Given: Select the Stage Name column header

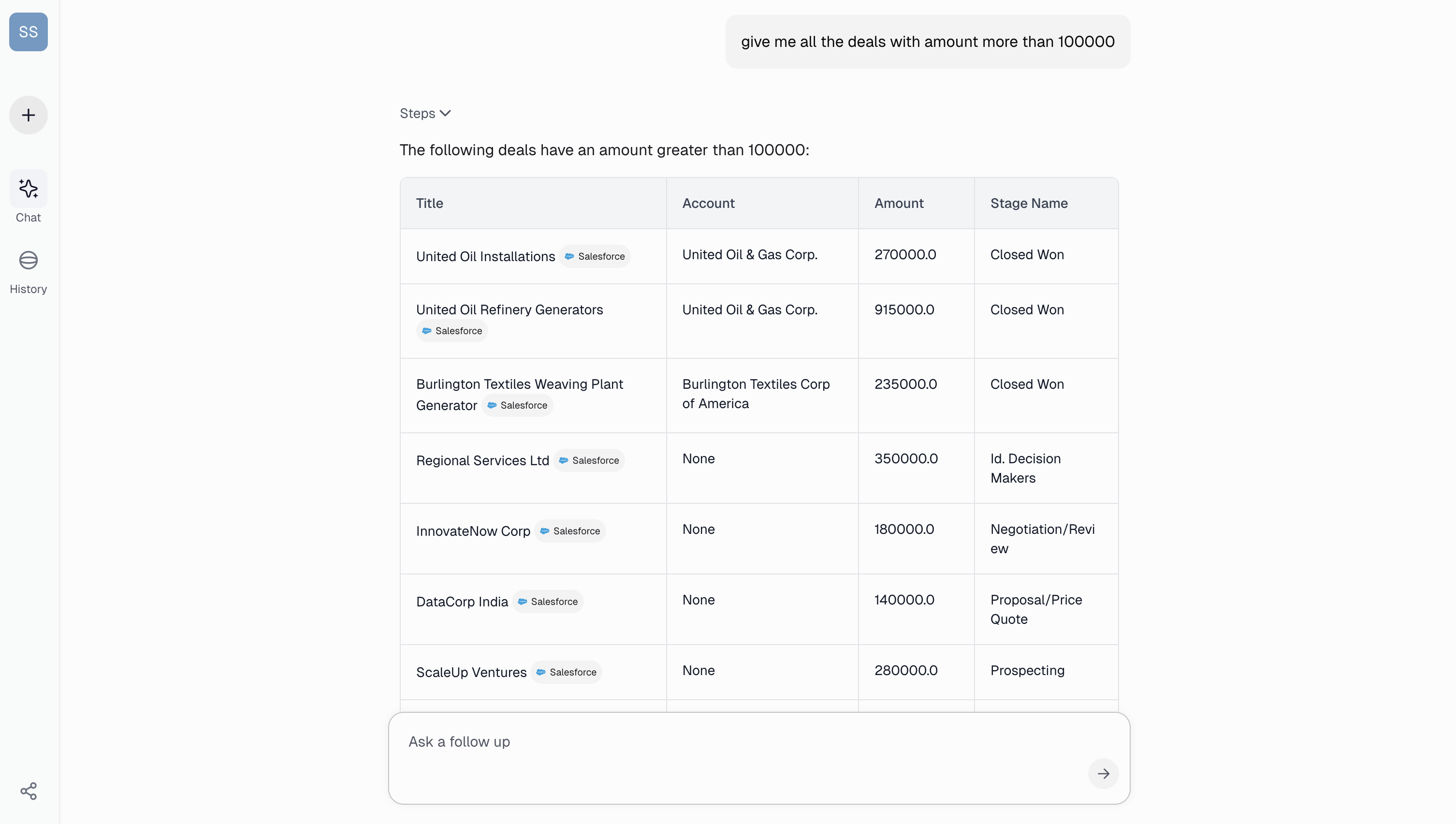Looking at the screenshot, I should (1028, 203).
